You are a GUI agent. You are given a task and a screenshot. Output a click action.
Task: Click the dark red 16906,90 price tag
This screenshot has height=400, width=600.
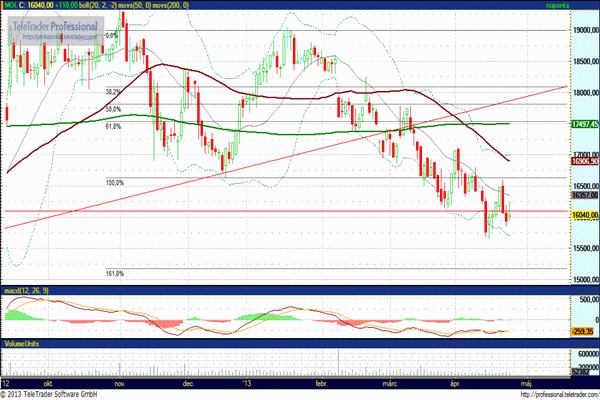click(x=584, y=160)
